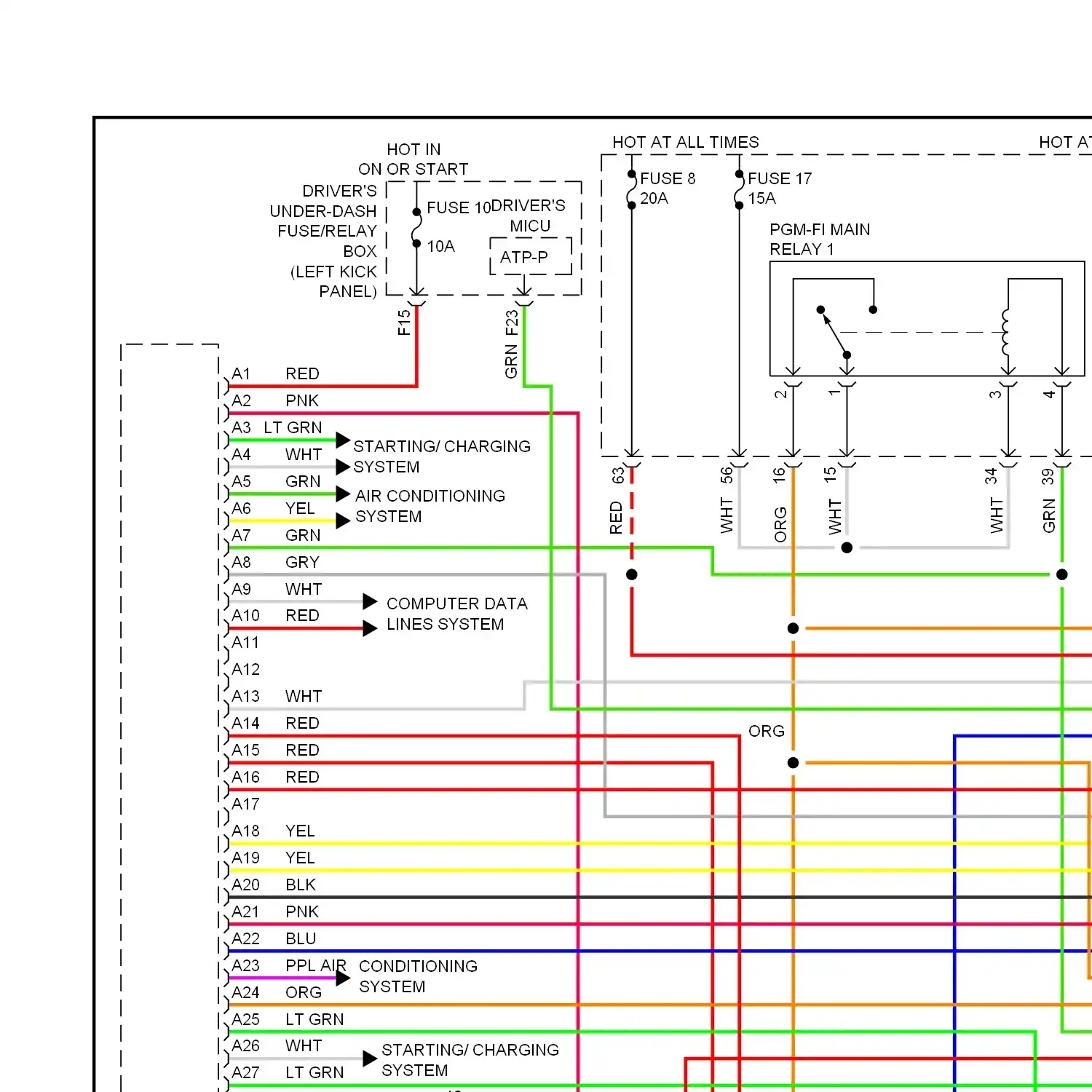Select pin label A7
This screenshot has width=1092, height=1092.
tap(241, 535)
